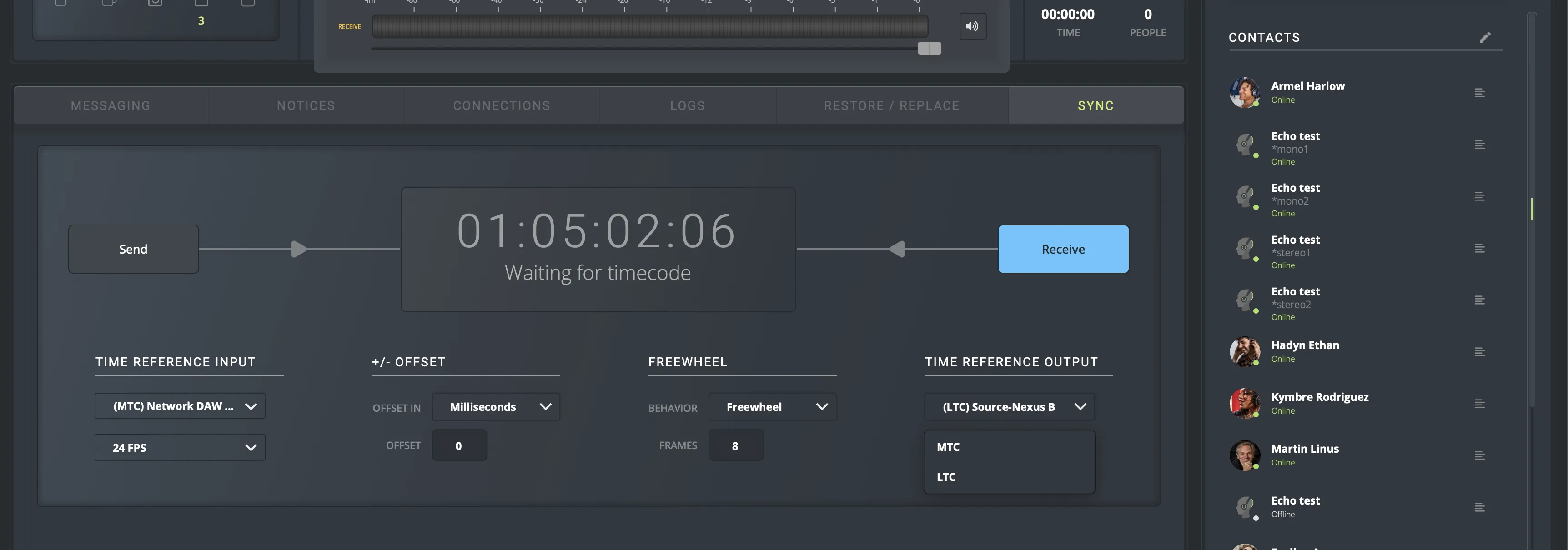Click the headset avatar of Echo test *stereo2
Image resolution: width=1568 pixels, height=550 pixels.
tap(1245, 300)
